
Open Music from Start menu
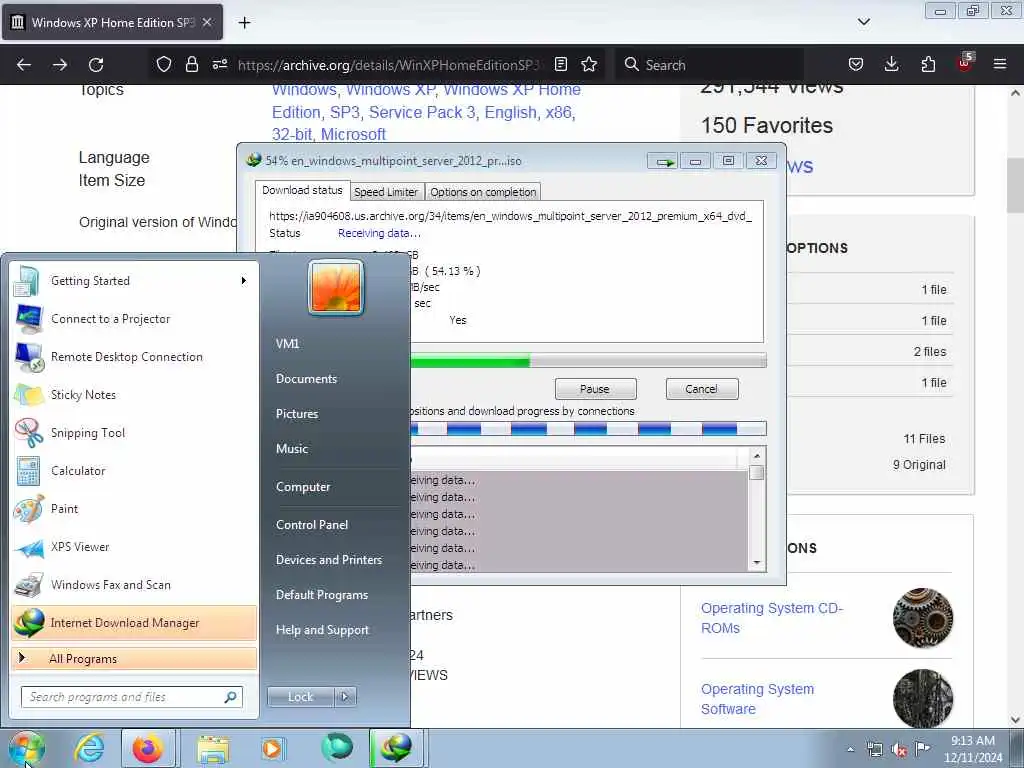(292, 449)
